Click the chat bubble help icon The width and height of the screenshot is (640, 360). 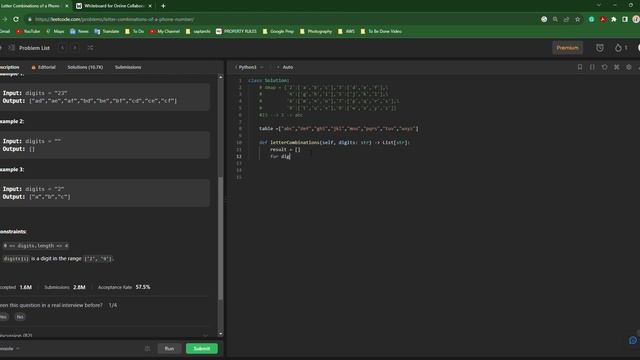(x=633, y=340)
